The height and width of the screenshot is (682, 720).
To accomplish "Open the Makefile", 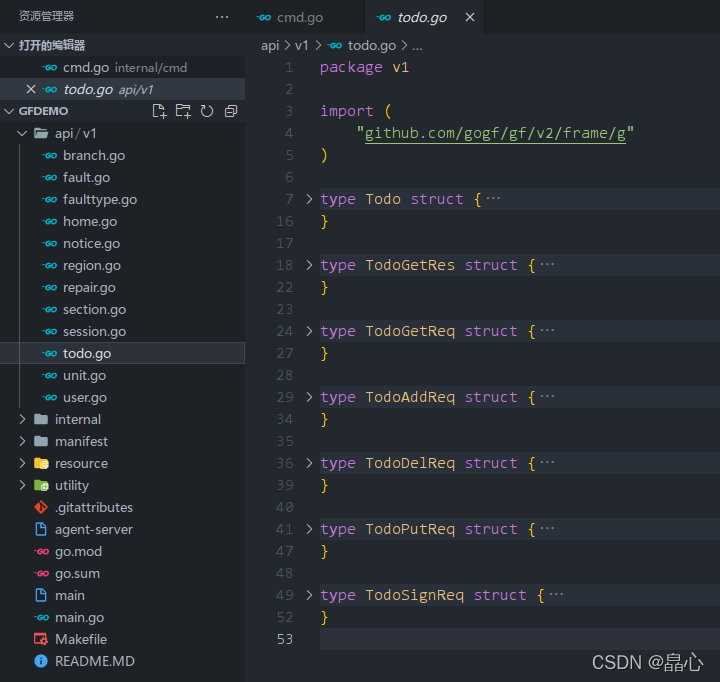I will tap(122, 639).
